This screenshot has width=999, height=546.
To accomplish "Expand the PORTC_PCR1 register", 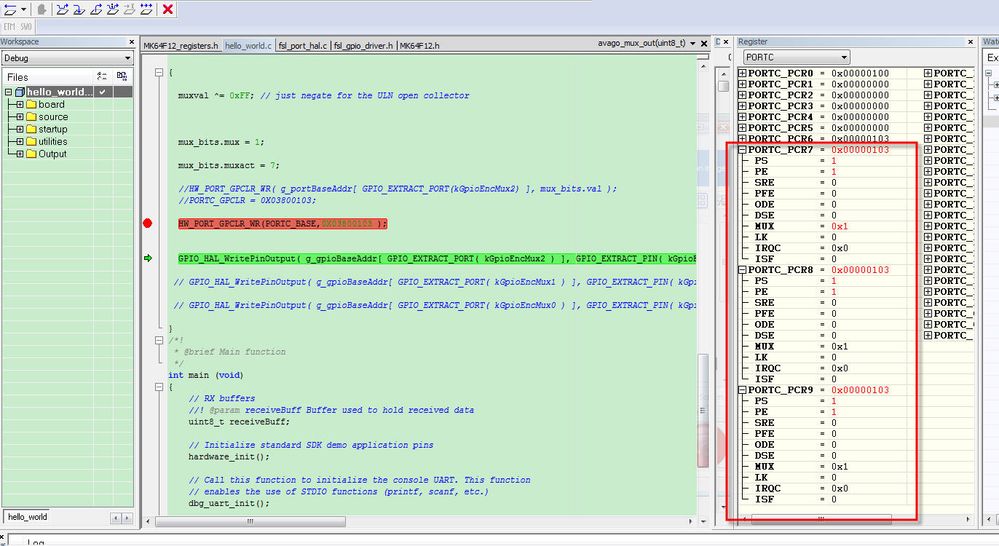I will (x=742, y=84).
